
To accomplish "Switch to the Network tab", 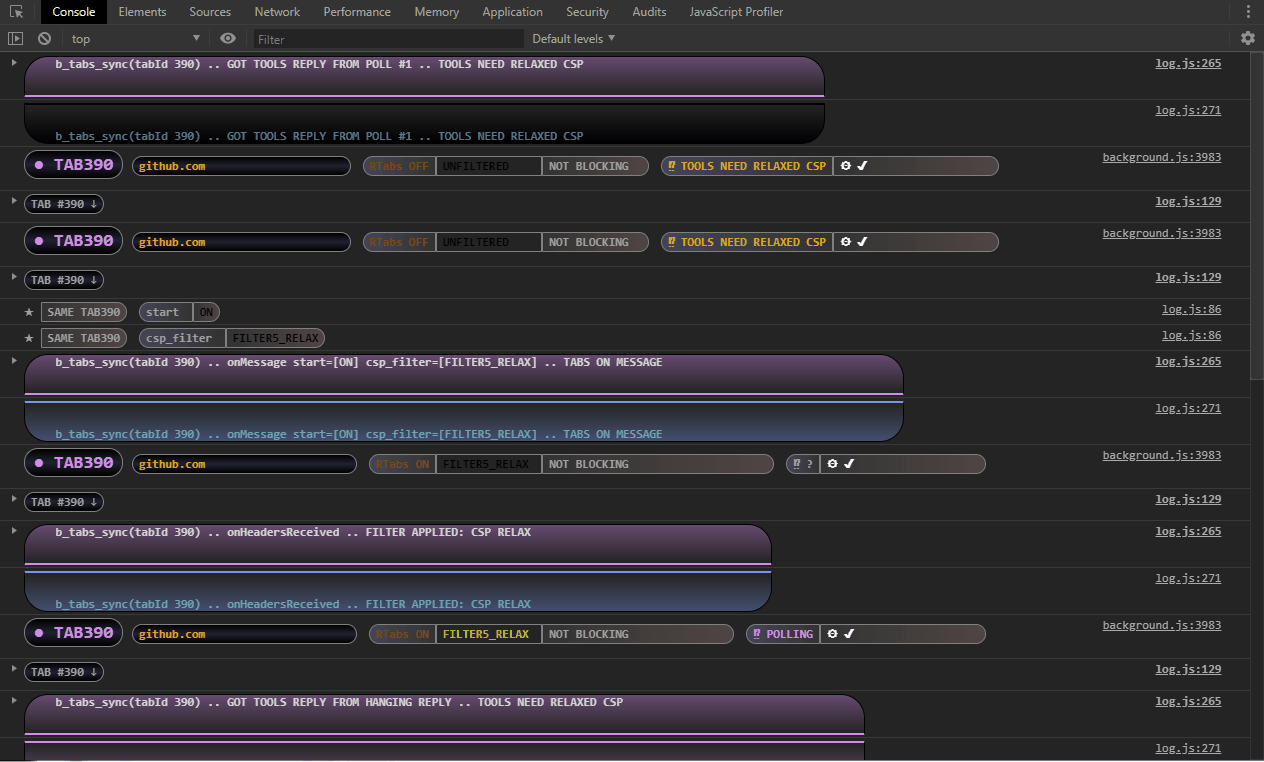I will tap(277, 12).
